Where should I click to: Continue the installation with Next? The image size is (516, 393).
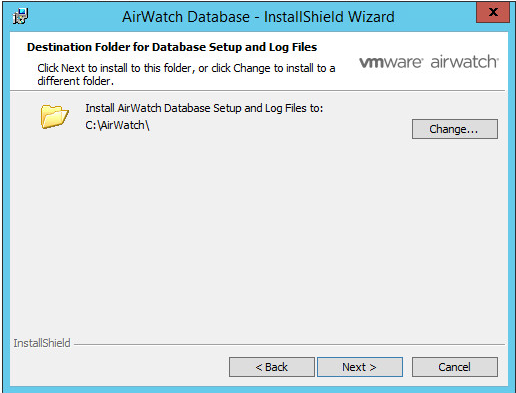(x=360, y=367)
